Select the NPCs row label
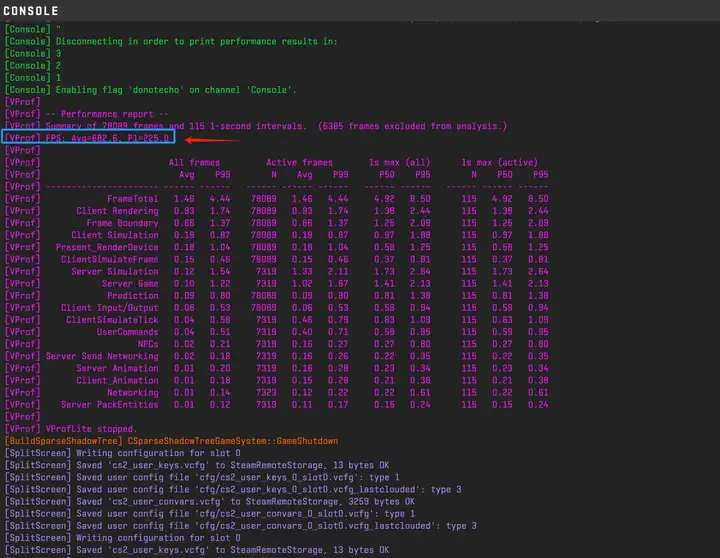 (148, 344)
